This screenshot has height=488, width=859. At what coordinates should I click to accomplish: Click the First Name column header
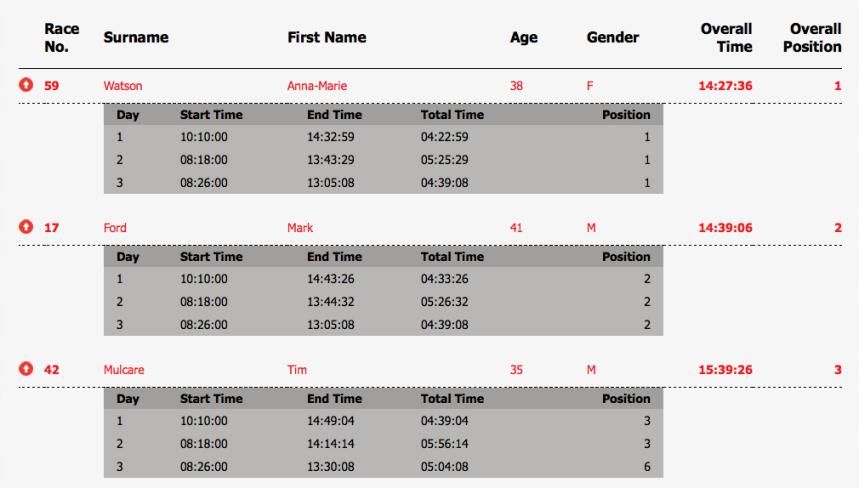tap(327, 38)
